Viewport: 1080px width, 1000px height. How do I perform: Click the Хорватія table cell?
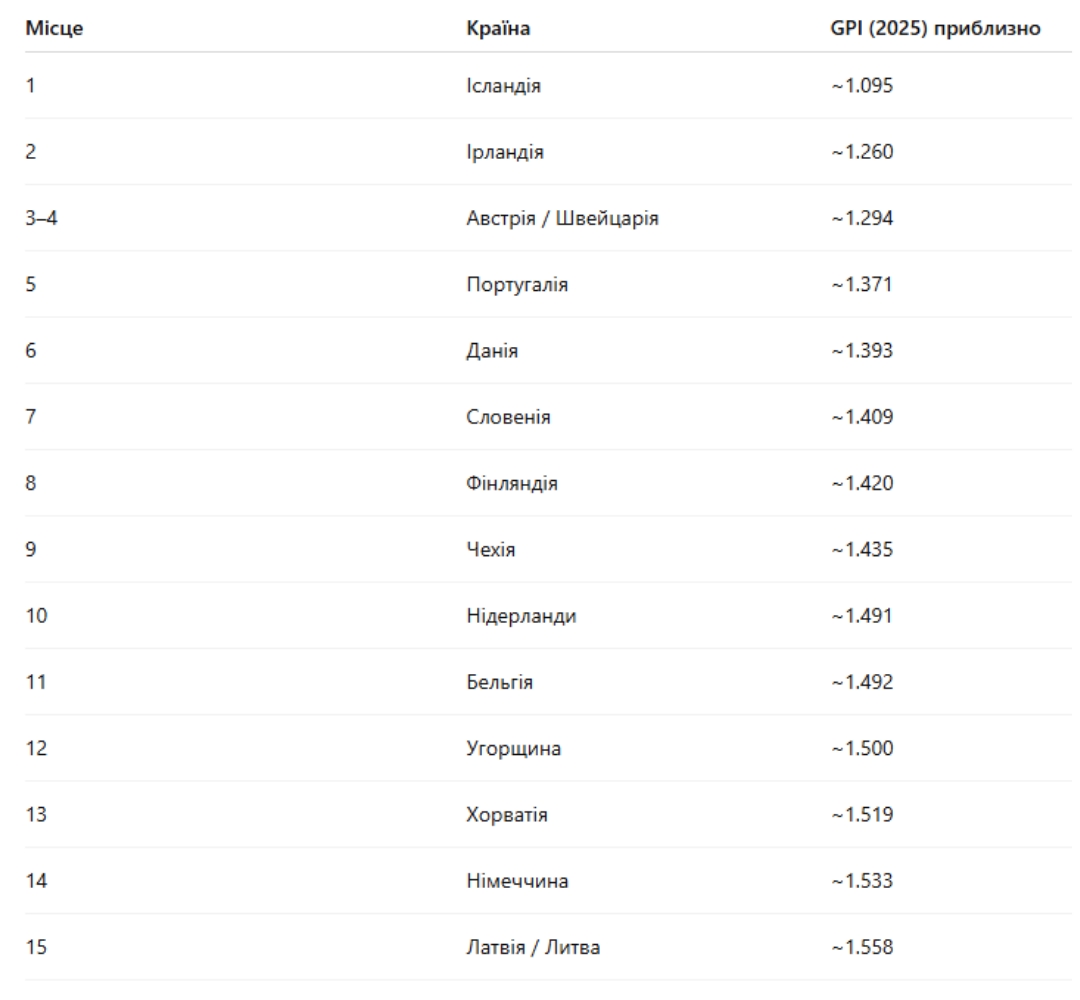coord(507,815)
